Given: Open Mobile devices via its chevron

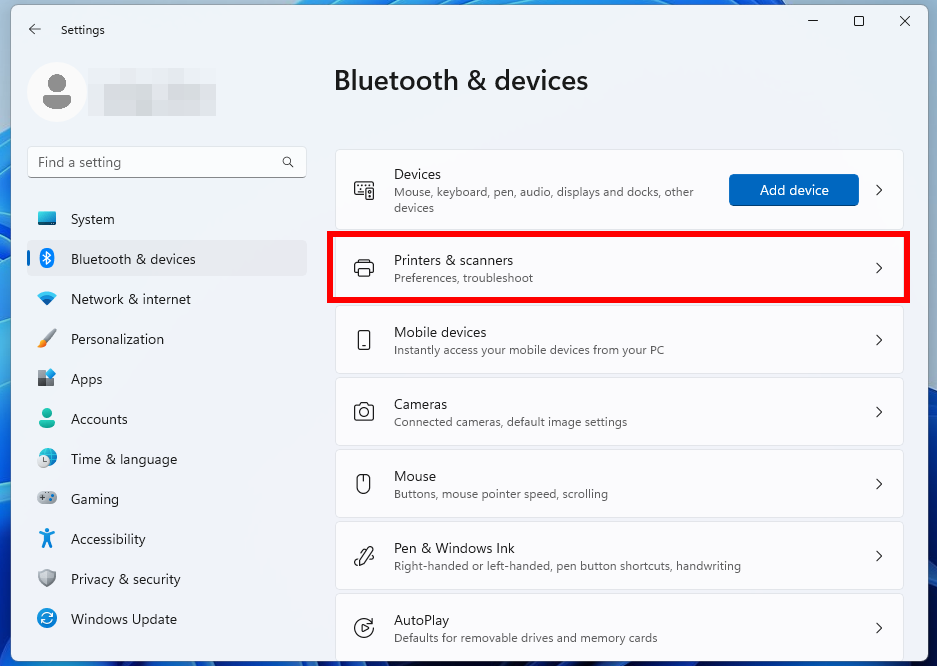Looking at the screenshot, I should coord(879,340).
